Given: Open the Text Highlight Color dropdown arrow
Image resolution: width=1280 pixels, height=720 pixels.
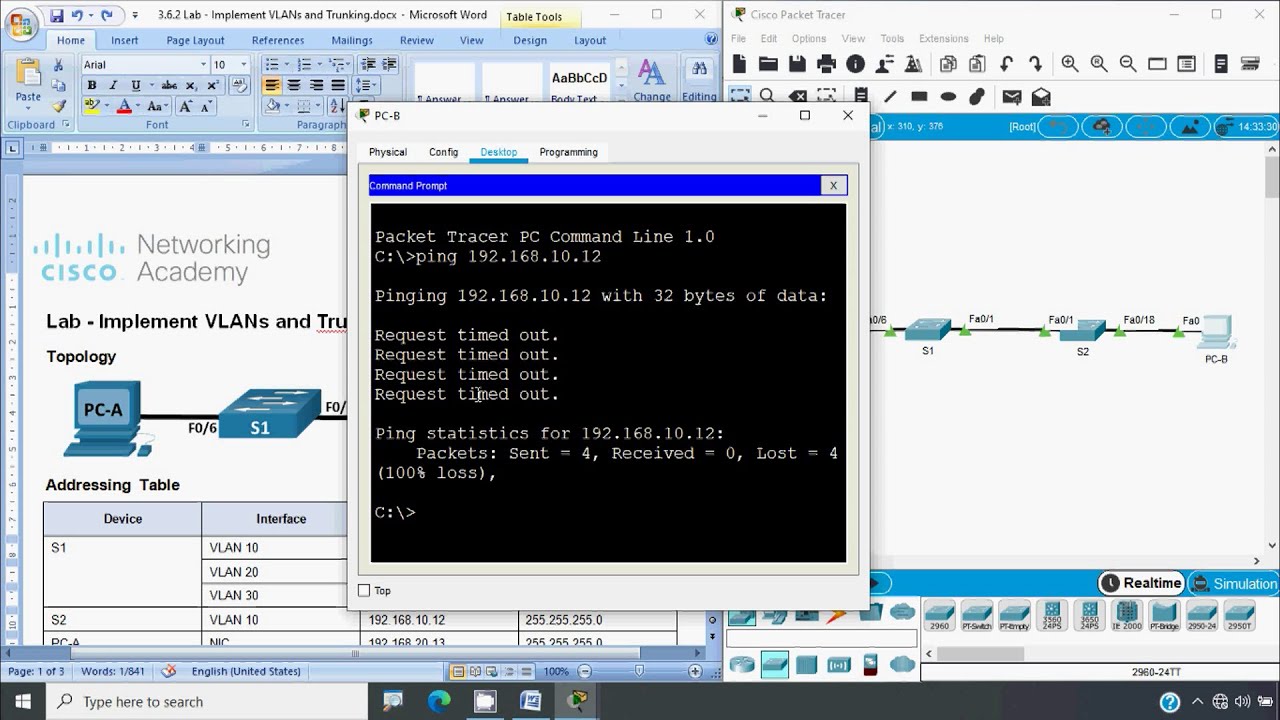Looking at the screenshot, I should (106, 106).
